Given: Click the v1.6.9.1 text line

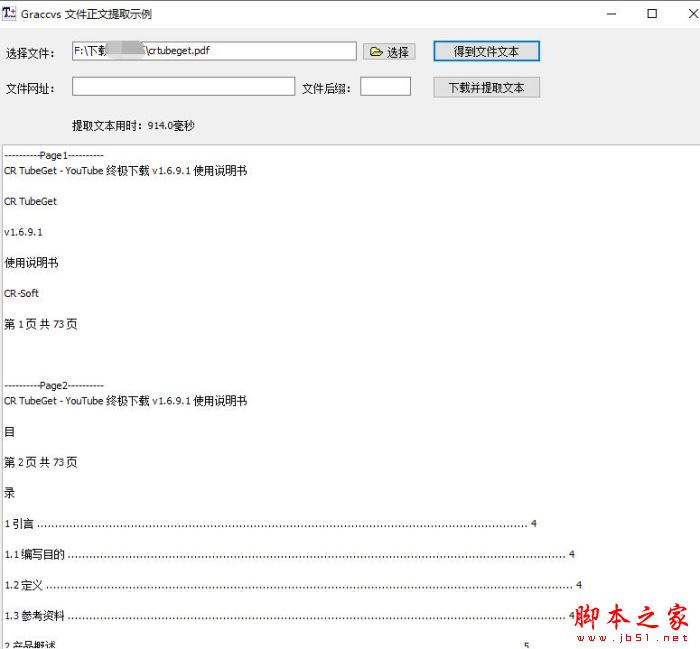Looking at the screenshot, I should [x=23, y=232].
